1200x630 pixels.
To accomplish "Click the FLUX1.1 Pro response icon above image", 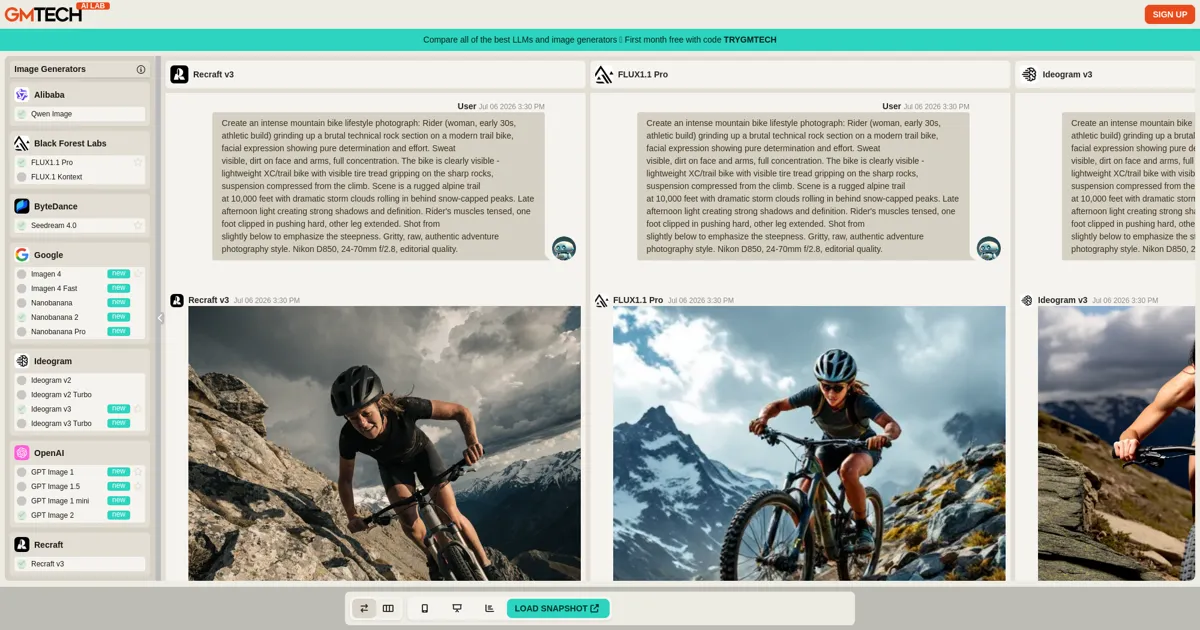I will tap(601, 300).
